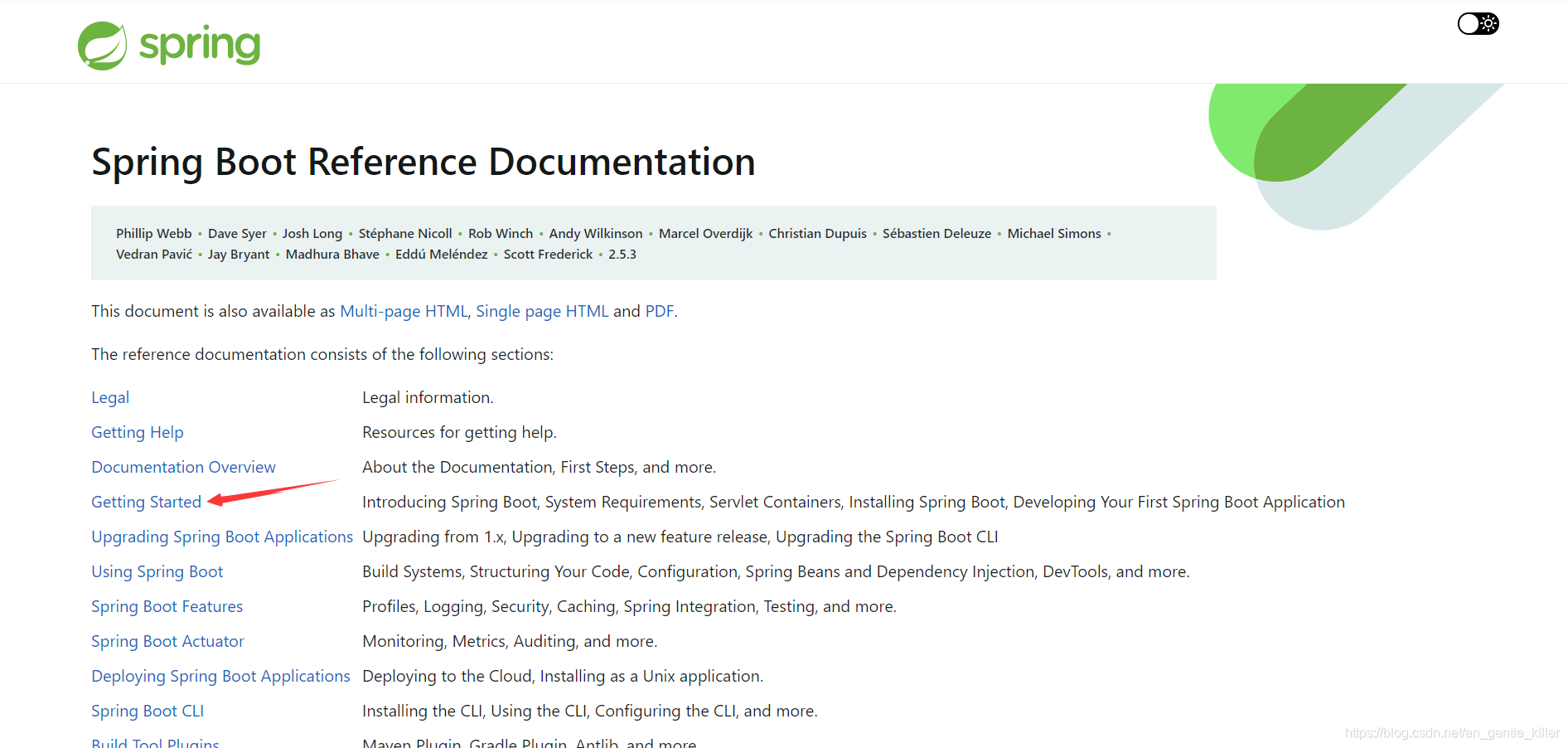Click author name Phillip Webb
Image resolution: width=1568 pixels, height=748 pixels.
(x=153, y=234)
